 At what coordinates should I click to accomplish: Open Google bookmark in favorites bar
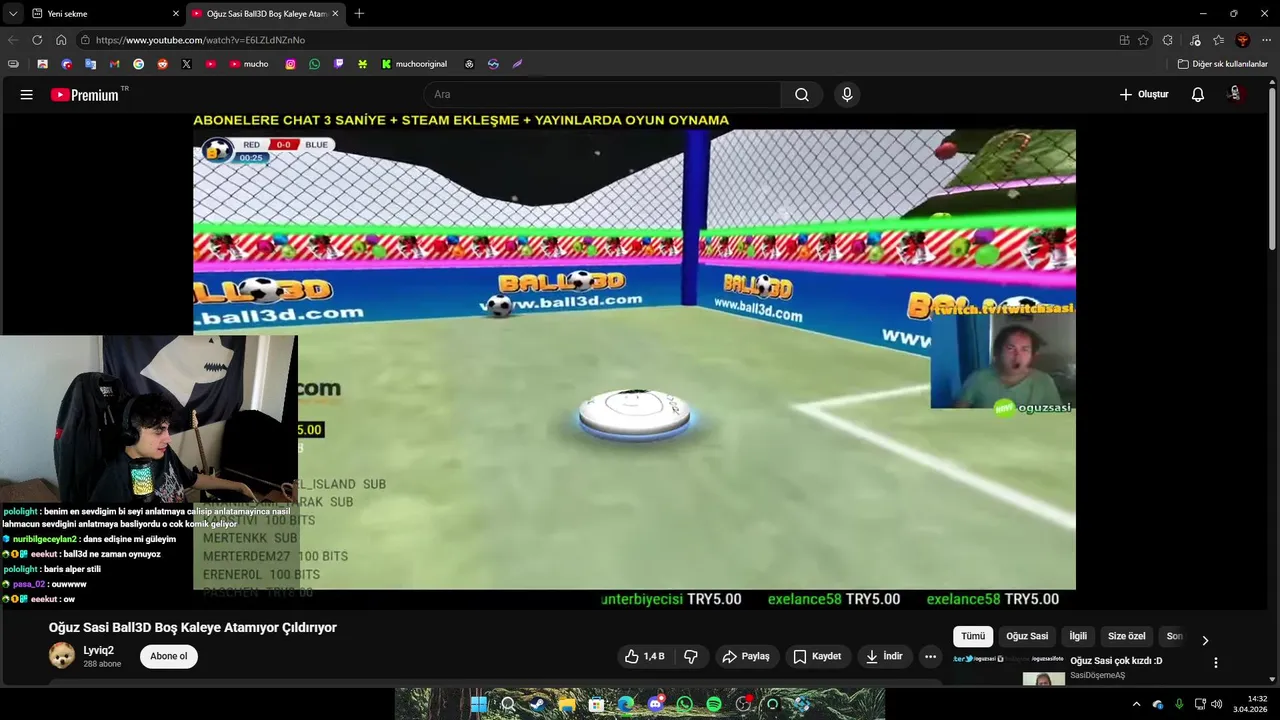point(138,64)
